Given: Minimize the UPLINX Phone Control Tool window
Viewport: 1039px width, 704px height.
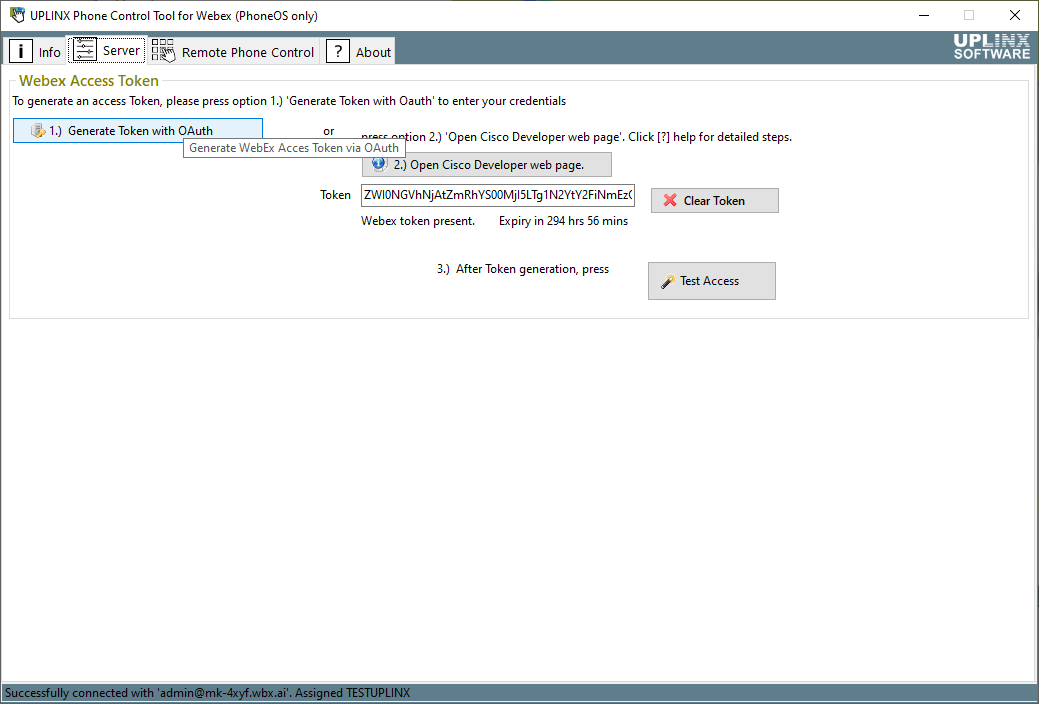Looking at the screenshot, I should (x=922, y=15).
